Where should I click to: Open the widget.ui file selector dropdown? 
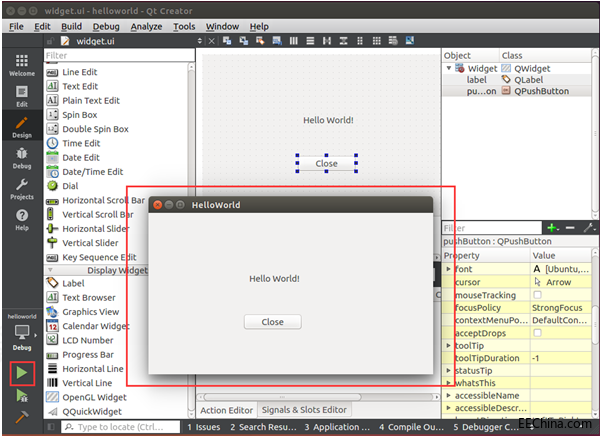coord(199,41)
